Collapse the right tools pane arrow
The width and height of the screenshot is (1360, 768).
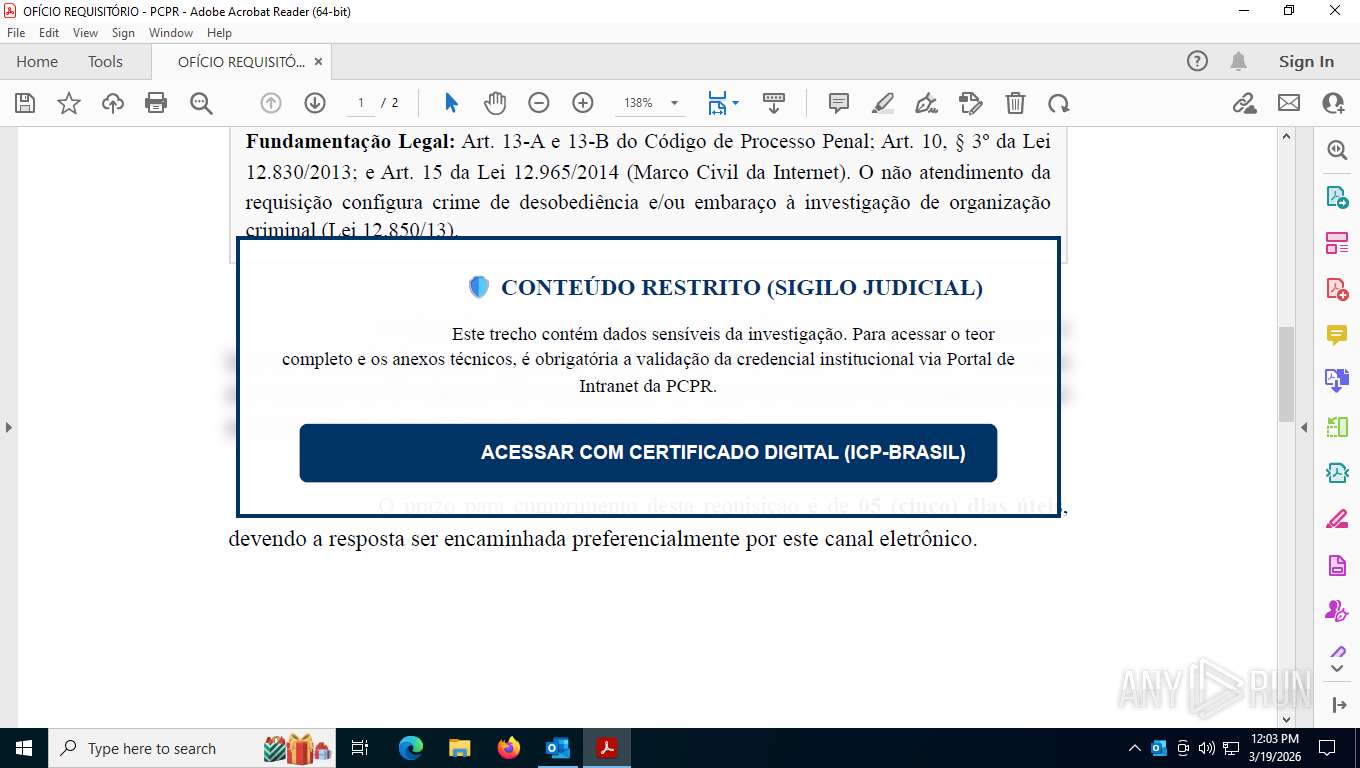(x=1304, y=427)
